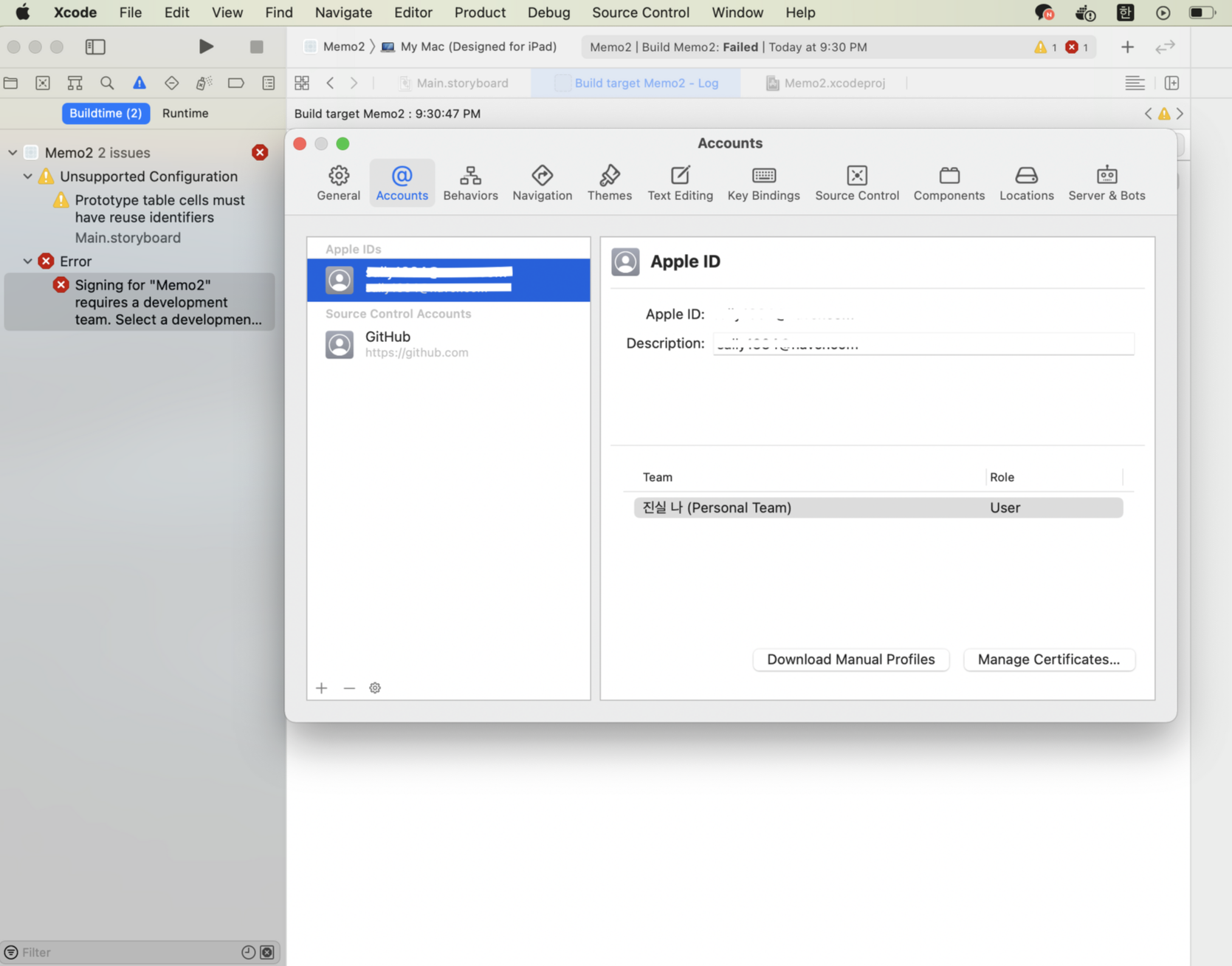1232x966 pixels.
Task: Show the Source Control navigator
Action: click(43, 83)
